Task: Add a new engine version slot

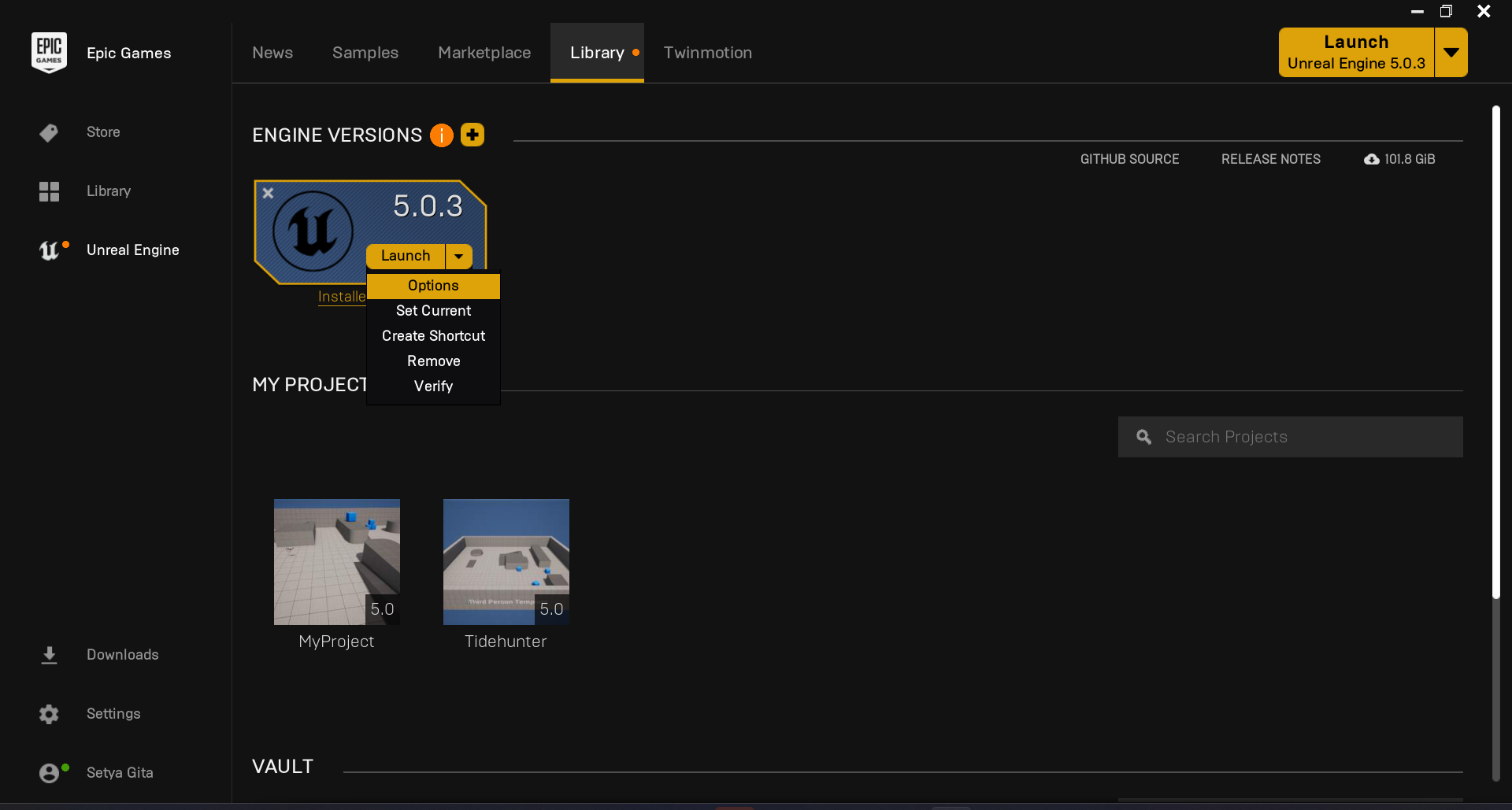Action: 472,135
